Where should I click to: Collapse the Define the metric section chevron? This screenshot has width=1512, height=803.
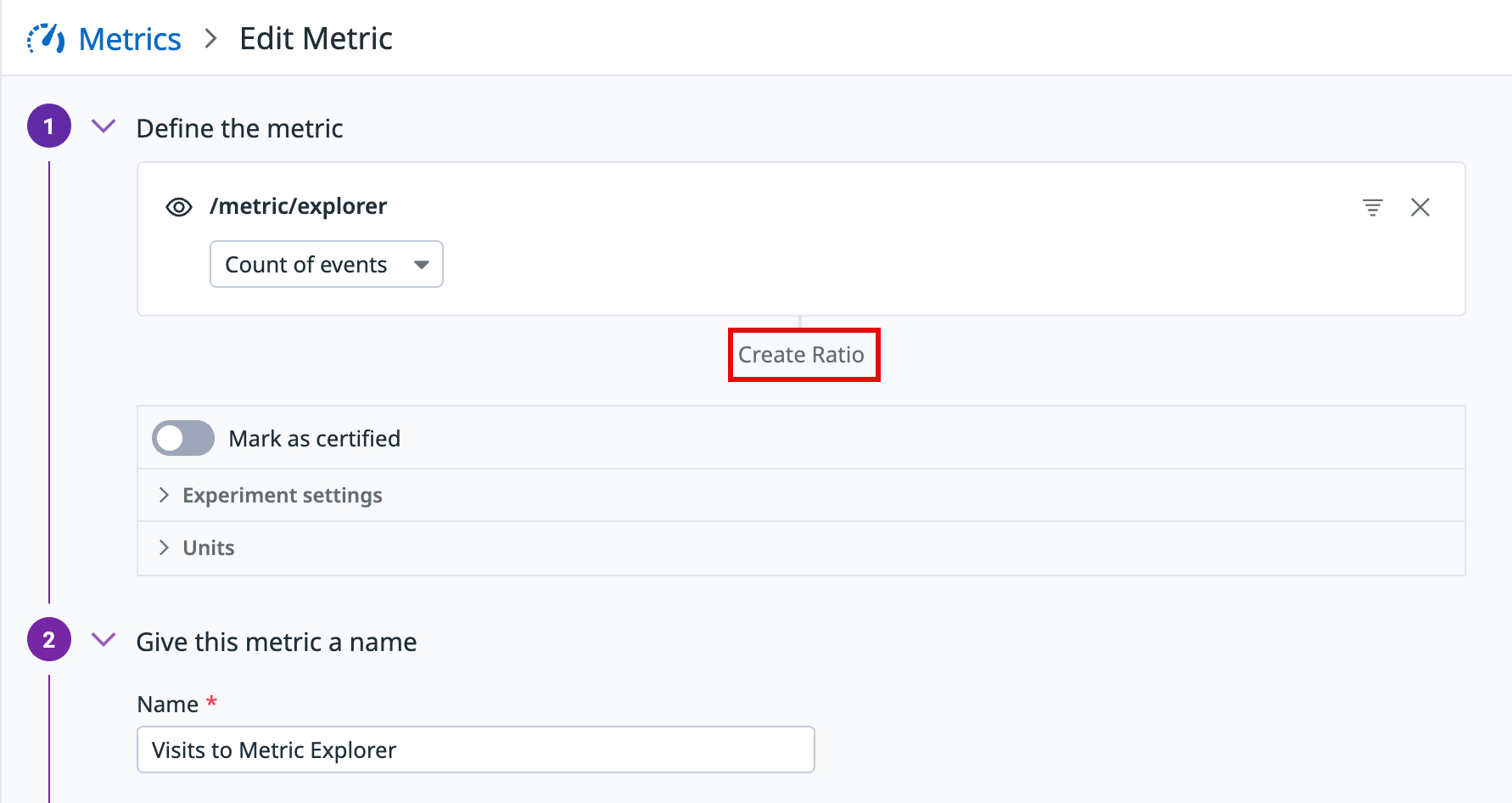[x=104, y=126]
